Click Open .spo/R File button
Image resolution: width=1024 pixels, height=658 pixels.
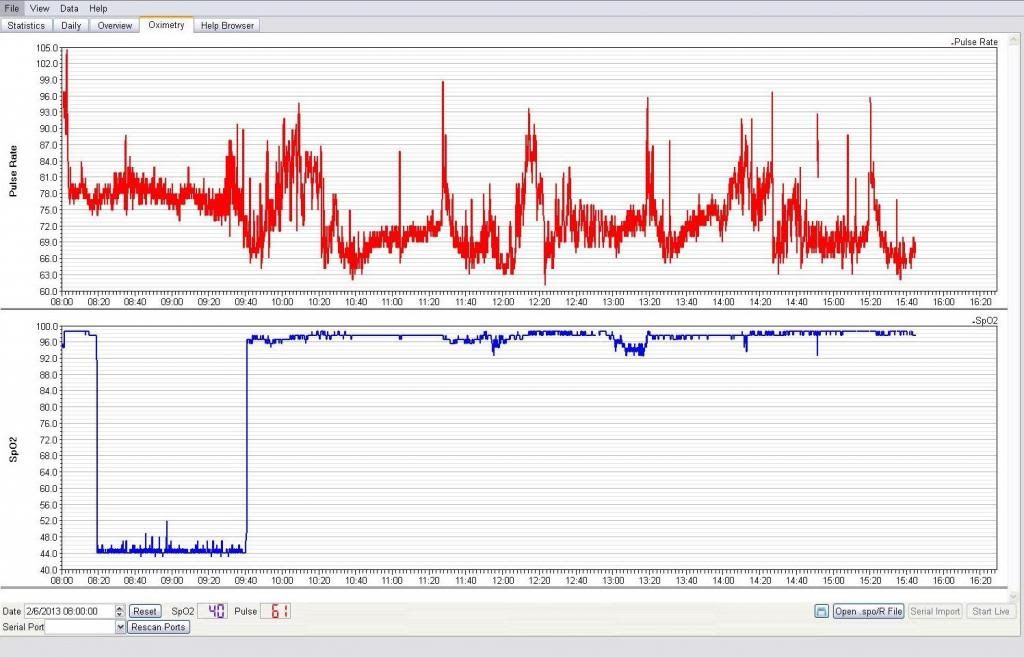pyautogui.click(x=869, y=611)
